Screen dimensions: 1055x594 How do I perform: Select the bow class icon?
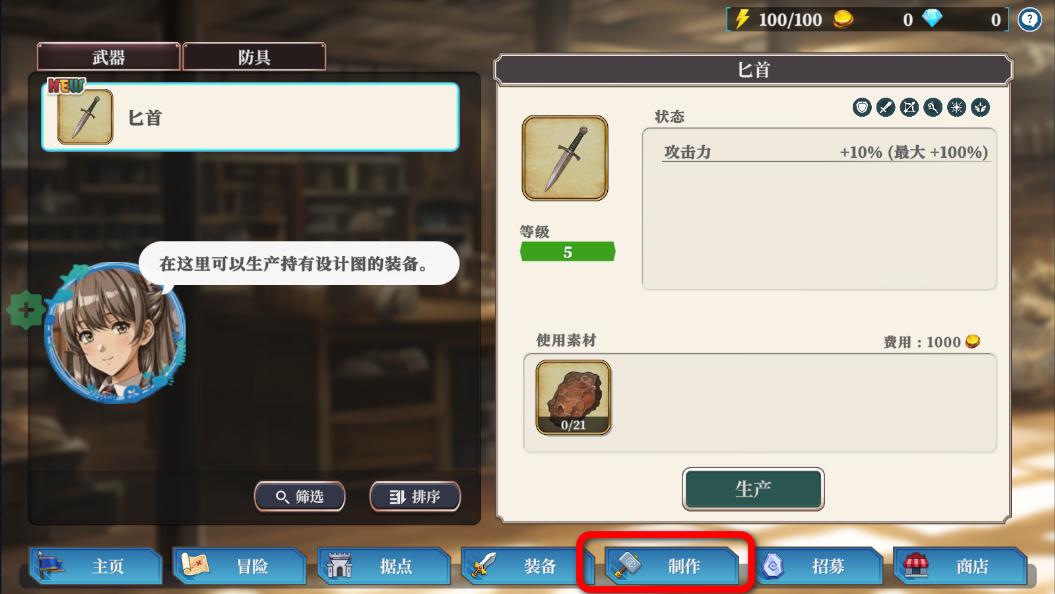[x=909, y=107]
